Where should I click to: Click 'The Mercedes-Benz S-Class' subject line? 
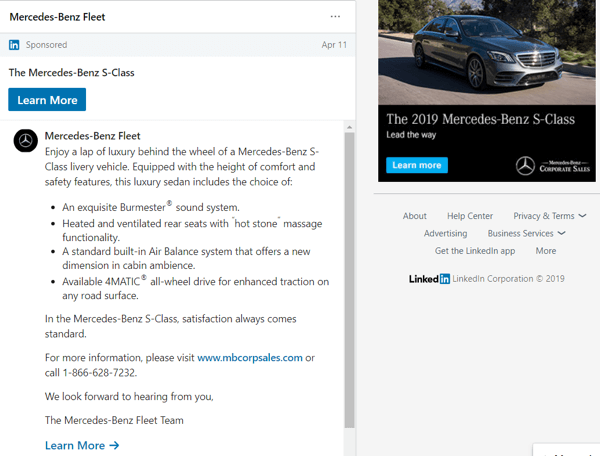[72, 73]
